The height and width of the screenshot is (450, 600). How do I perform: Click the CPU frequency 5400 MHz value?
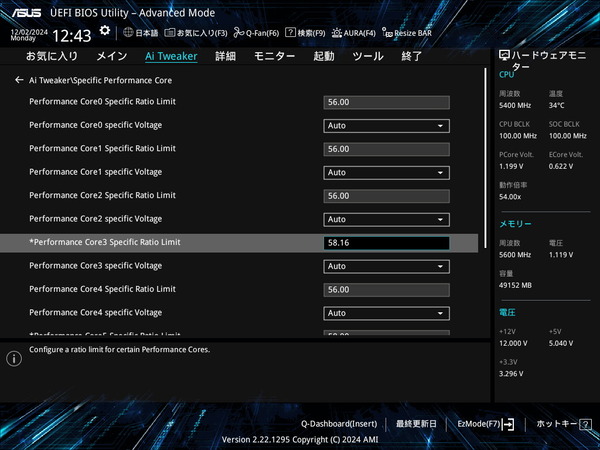click(515, 105)
